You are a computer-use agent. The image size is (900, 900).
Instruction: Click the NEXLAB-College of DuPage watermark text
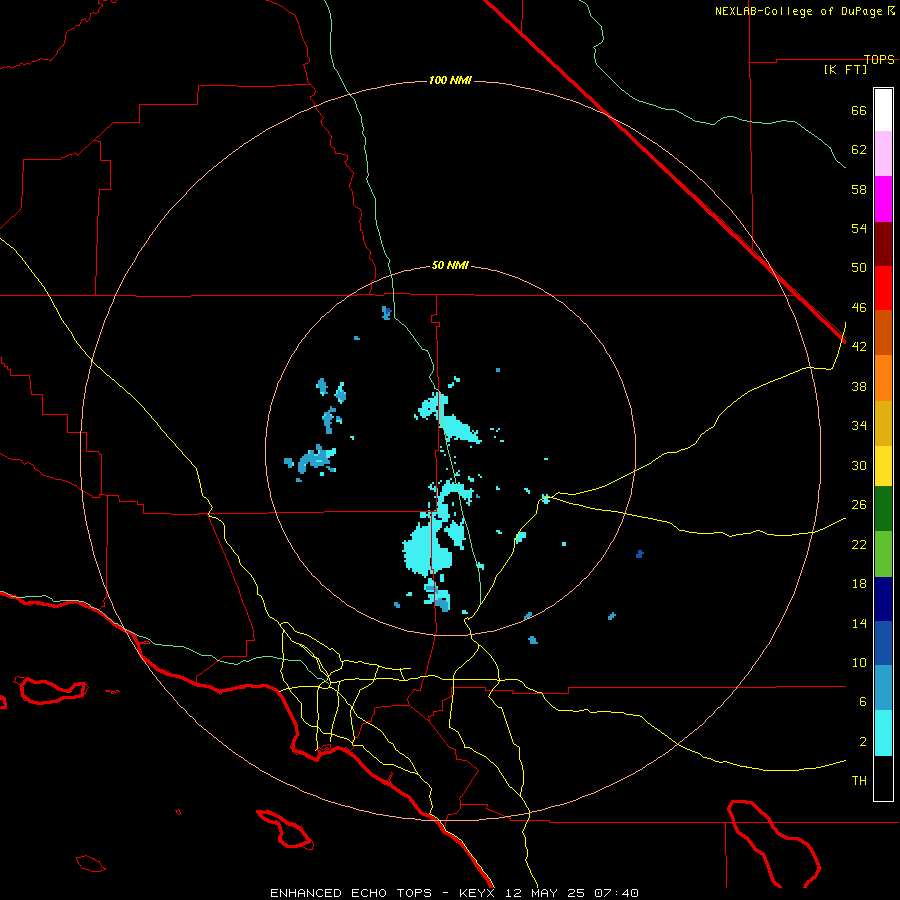[805, 11]
